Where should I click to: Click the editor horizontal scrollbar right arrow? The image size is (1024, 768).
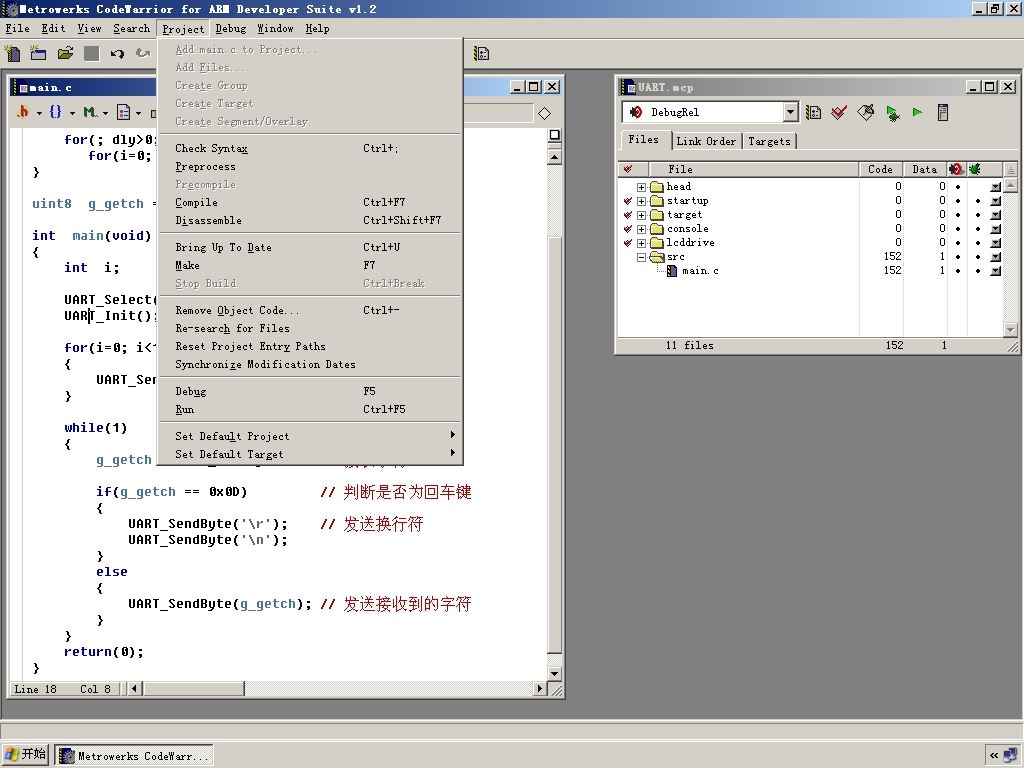[x=539, y=688]
